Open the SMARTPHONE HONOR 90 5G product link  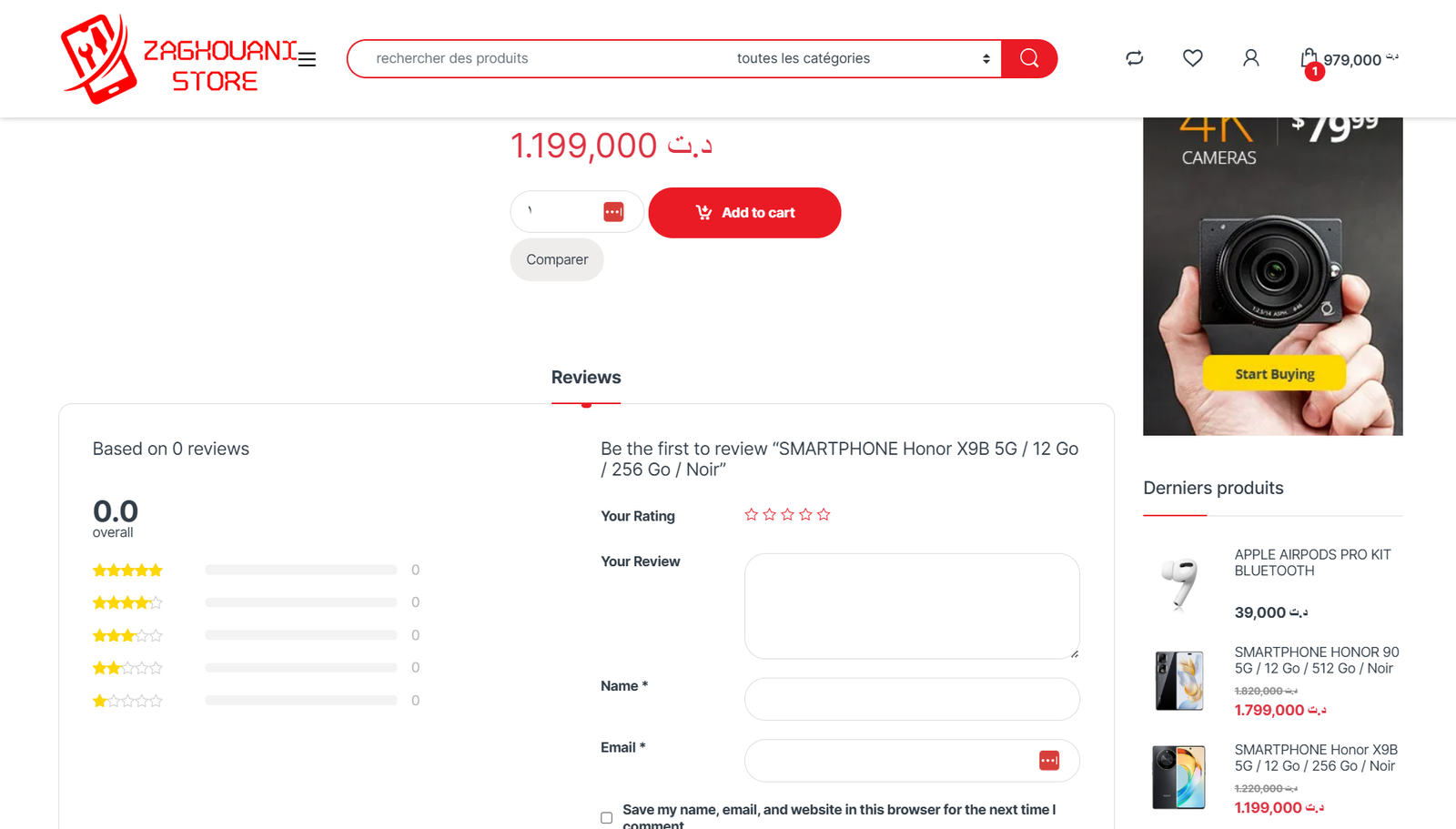[x=1317, y=660]
